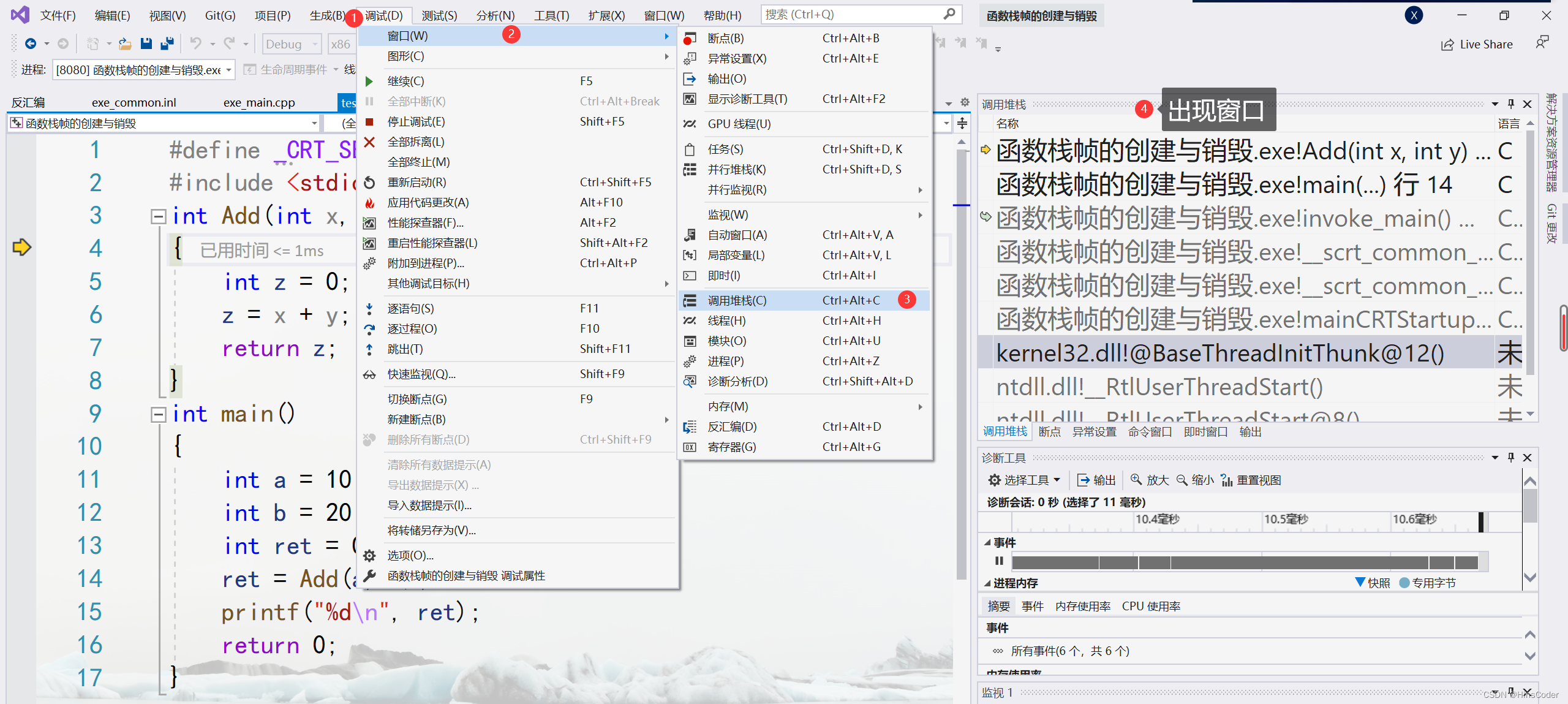Collapse the Add function code block
1568x704 pixels.
(x=158, y=216)
